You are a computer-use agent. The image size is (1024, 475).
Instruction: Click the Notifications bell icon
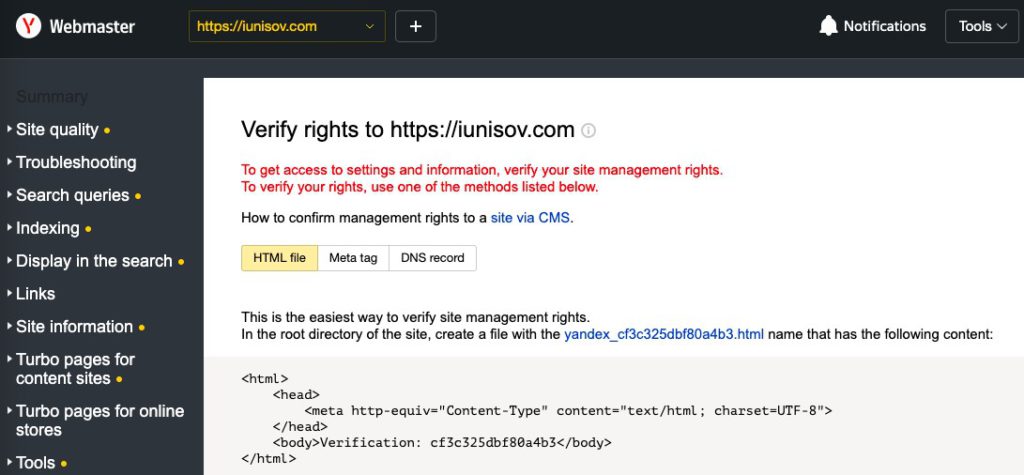point(828,26)
